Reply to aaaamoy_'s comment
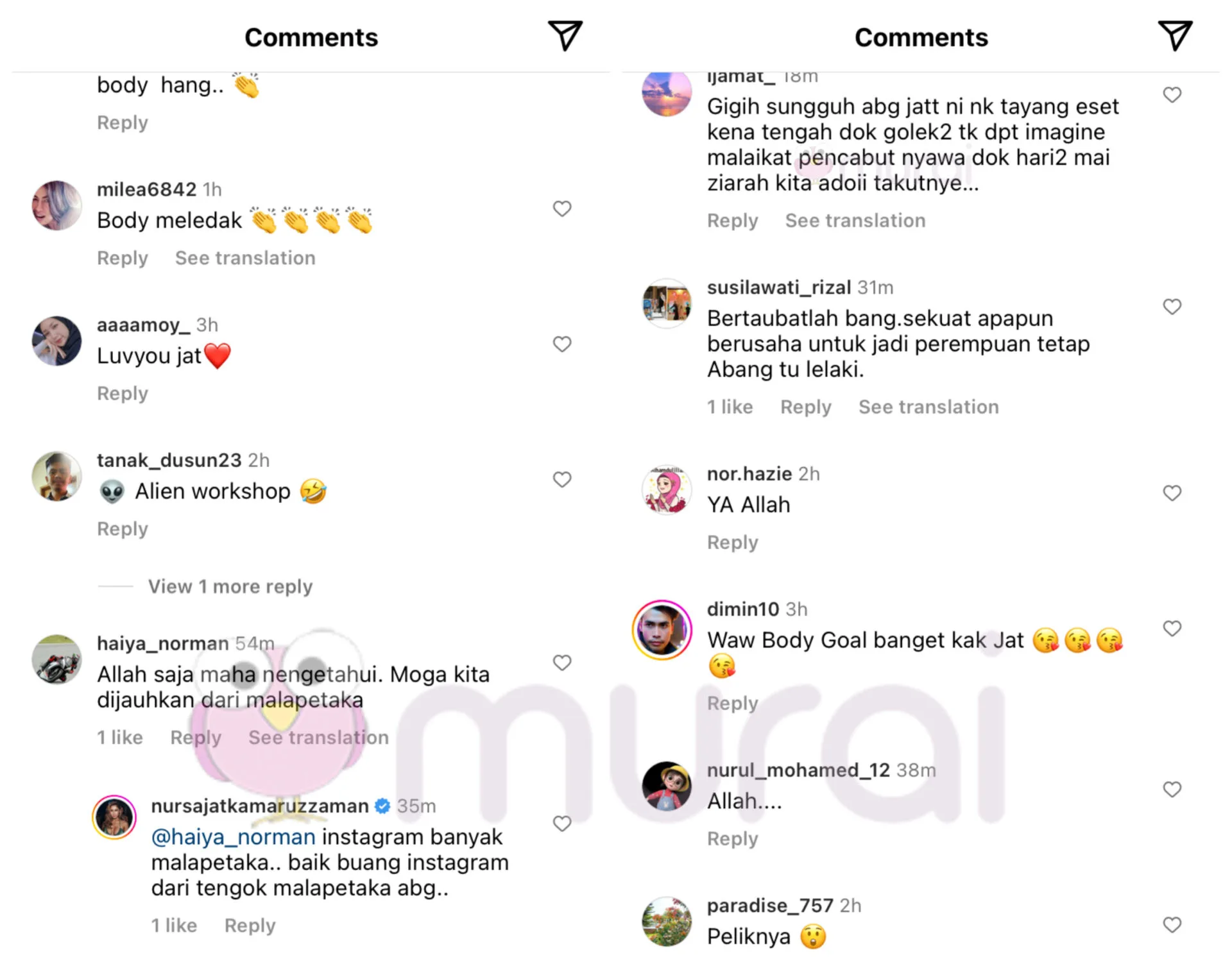Image resolution: width=1232 pixels, height=957 pixels. [123, 393]
